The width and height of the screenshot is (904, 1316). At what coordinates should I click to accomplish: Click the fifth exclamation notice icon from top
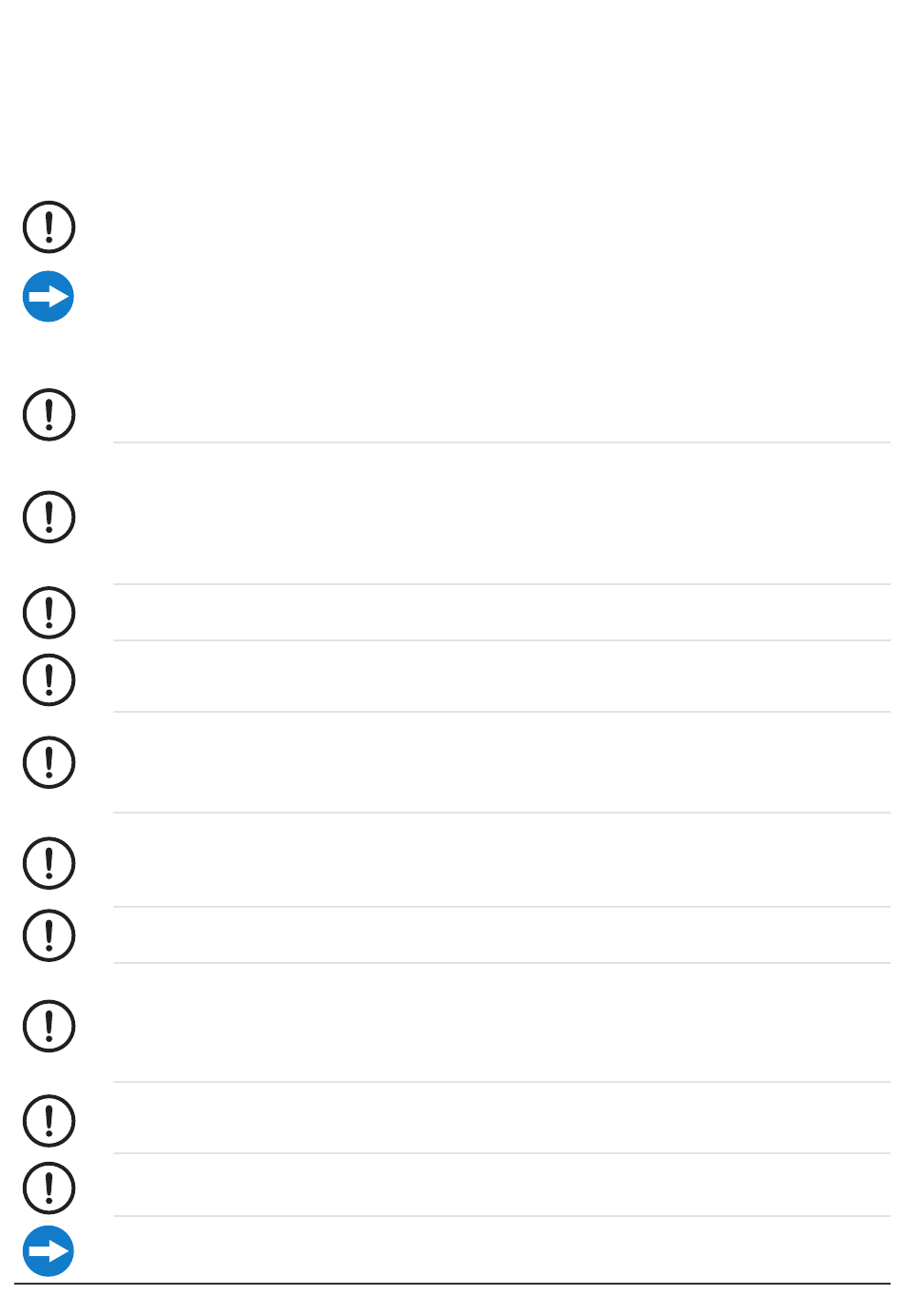(x=49, y=679)
